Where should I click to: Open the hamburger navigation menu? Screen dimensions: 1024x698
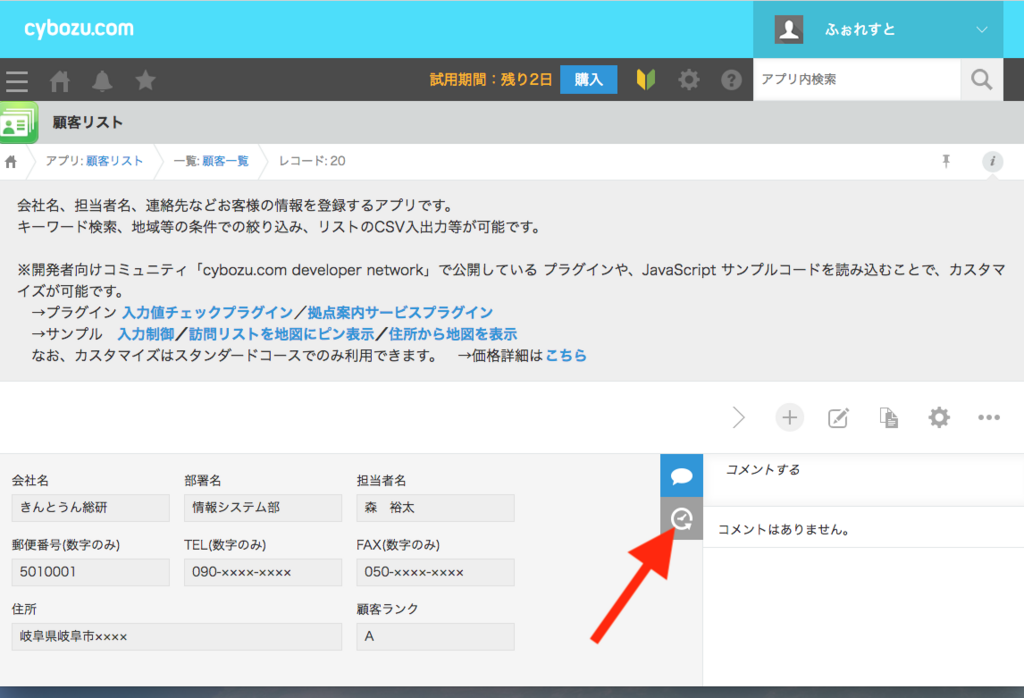[17, 80]
